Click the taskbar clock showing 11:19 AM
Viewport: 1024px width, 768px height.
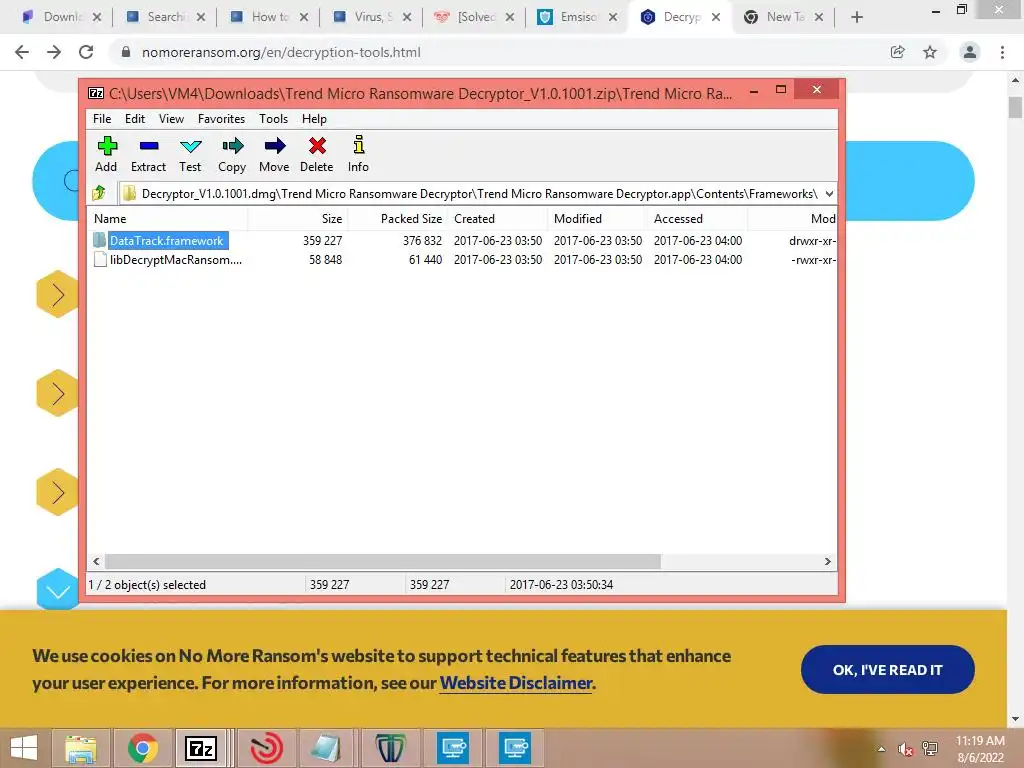(980, 749)
